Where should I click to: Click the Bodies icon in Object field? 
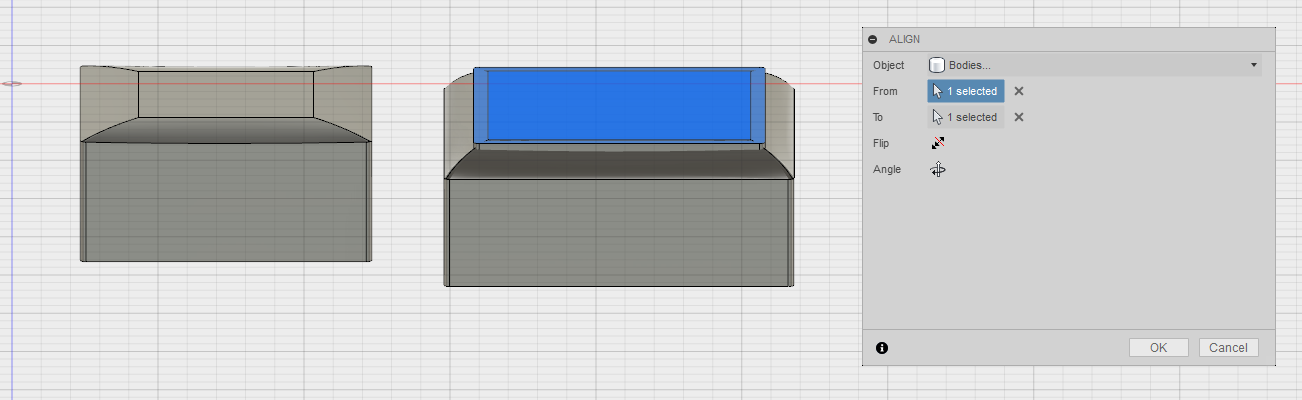coord(937,65)
